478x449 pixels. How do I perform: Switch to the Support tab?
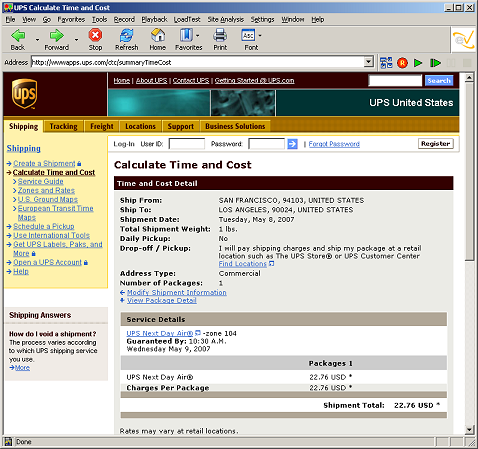(181, 127)
